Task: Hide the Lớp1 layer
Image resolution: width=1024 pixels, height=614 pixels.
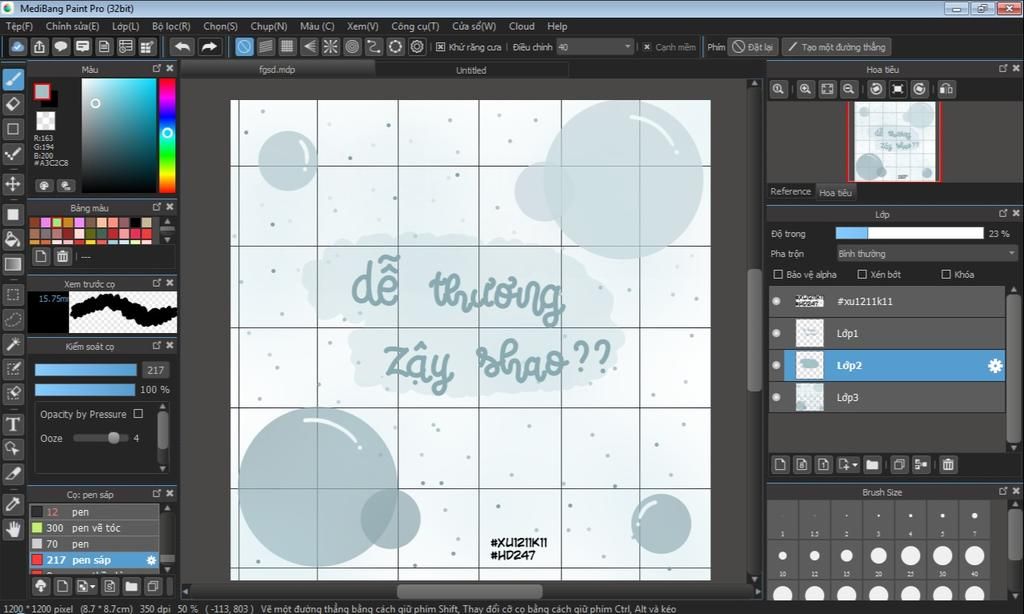Action: tap(776, 333)
